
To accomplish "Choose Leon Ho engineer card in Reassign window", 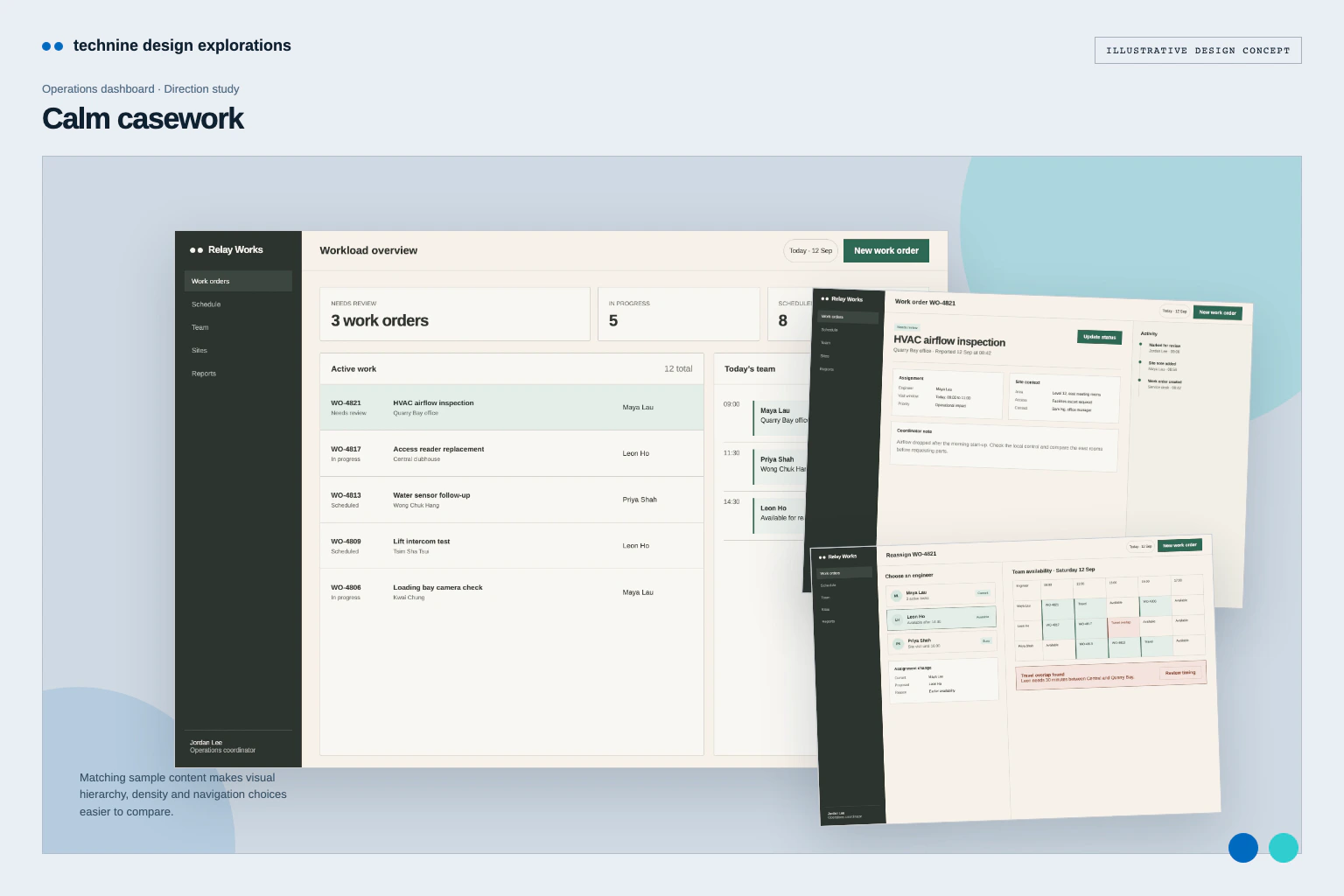I will [941, 618].
